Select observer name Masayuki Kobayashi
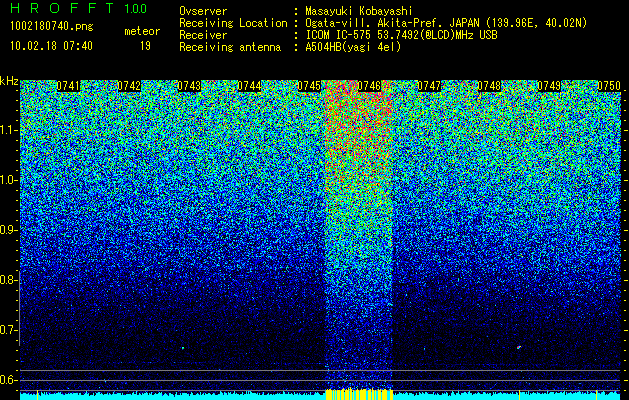Screen dimensions: 629x400 (359, 12)
